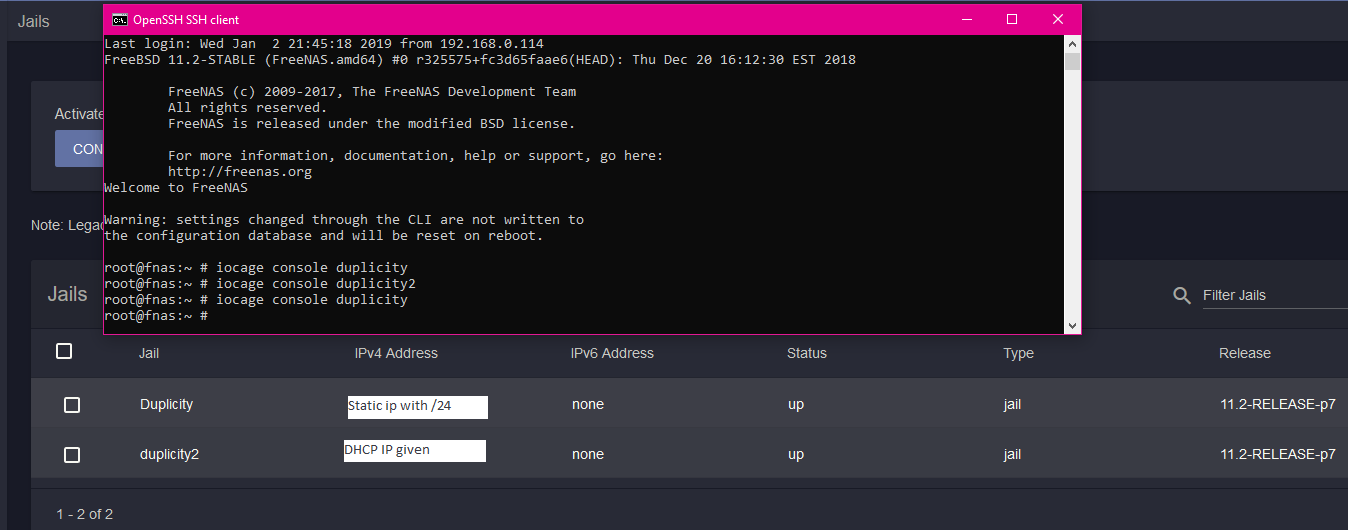
Task: Click the terminal vertical scrollbar thumb
Action: click(1072, 62)
